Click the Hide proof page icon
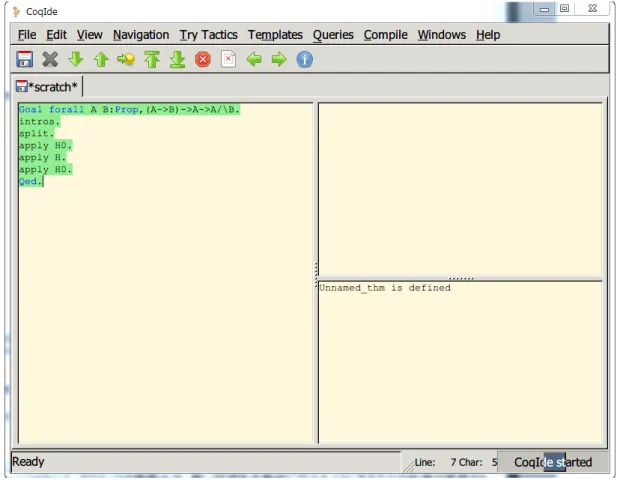 pos(228,59)
